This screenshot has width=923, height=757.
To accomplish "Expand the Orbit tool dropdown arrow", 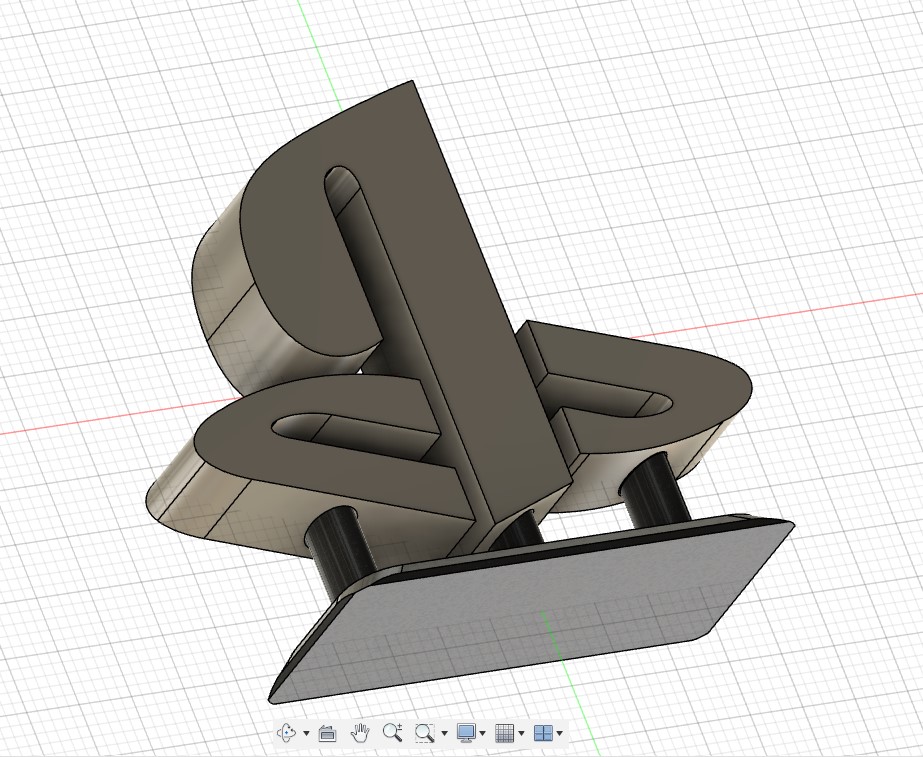I will [x=306, y=733].
